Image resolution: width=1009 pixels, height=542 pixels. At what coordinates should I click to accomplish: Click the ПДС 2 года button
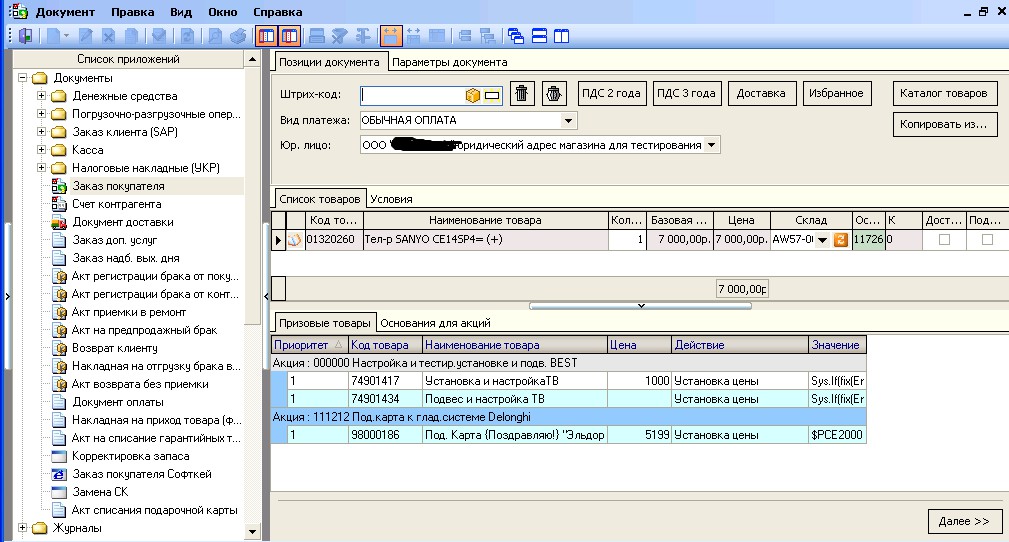tap(611, 93)
